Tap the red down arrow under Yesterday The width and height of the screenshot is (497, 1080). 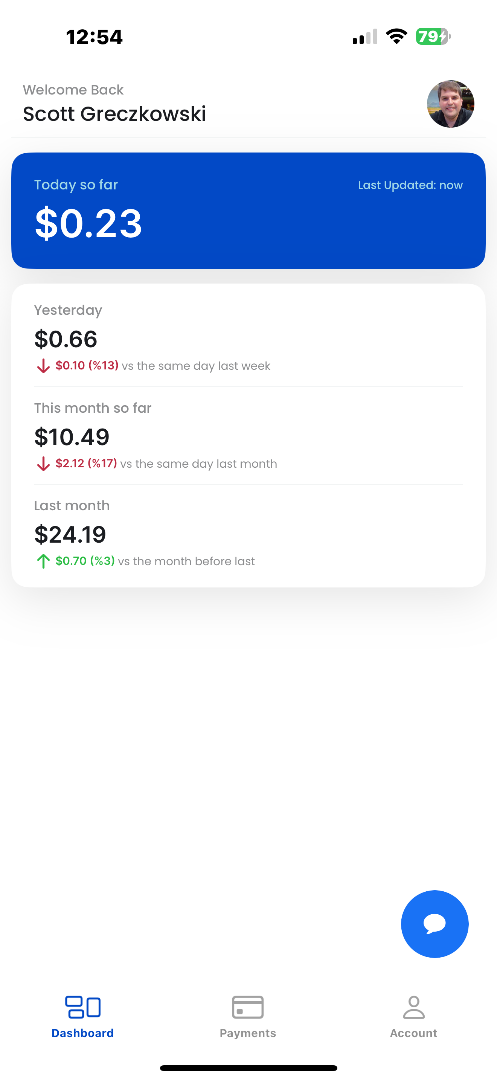[43, 366]
